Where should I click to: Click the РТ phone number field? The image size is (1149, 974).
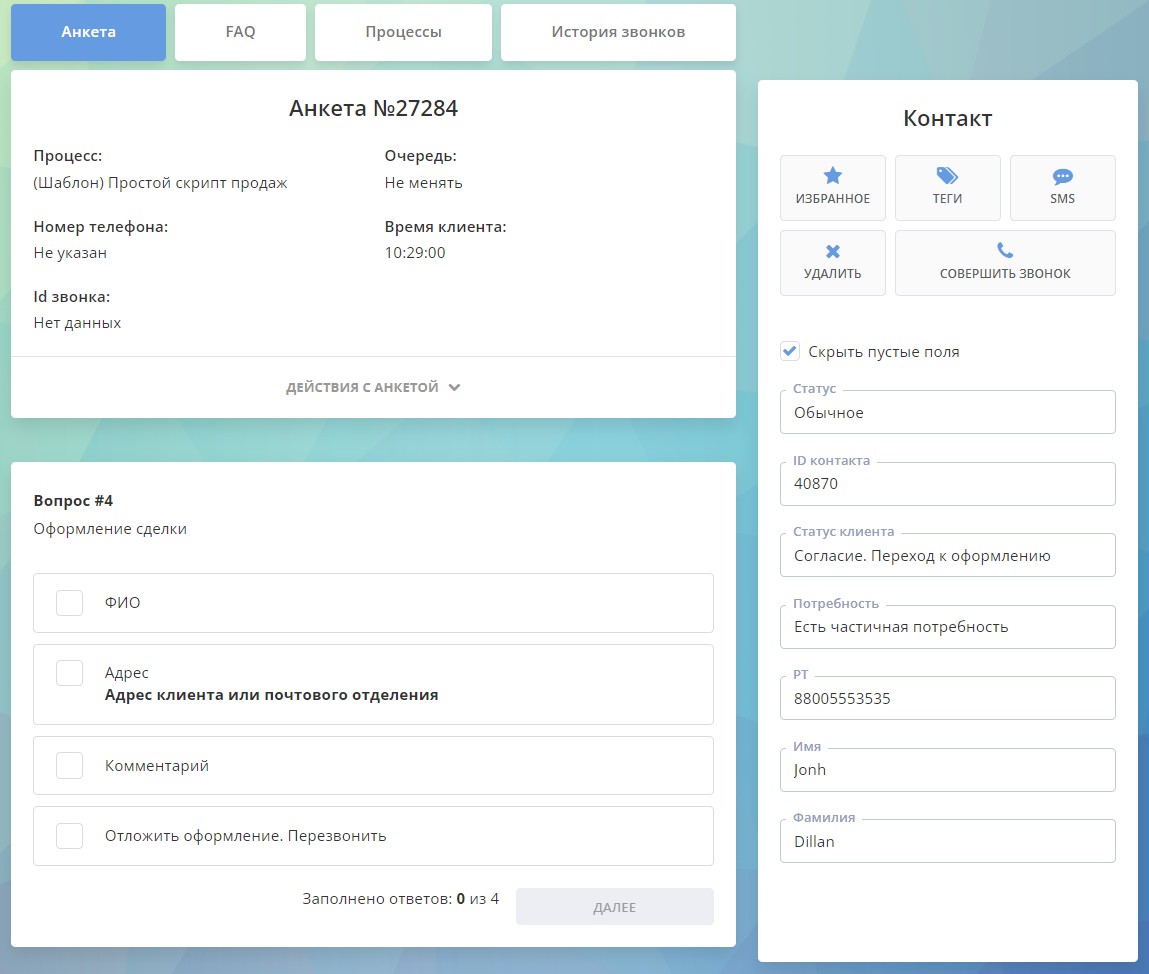click(x=947, y=698)
